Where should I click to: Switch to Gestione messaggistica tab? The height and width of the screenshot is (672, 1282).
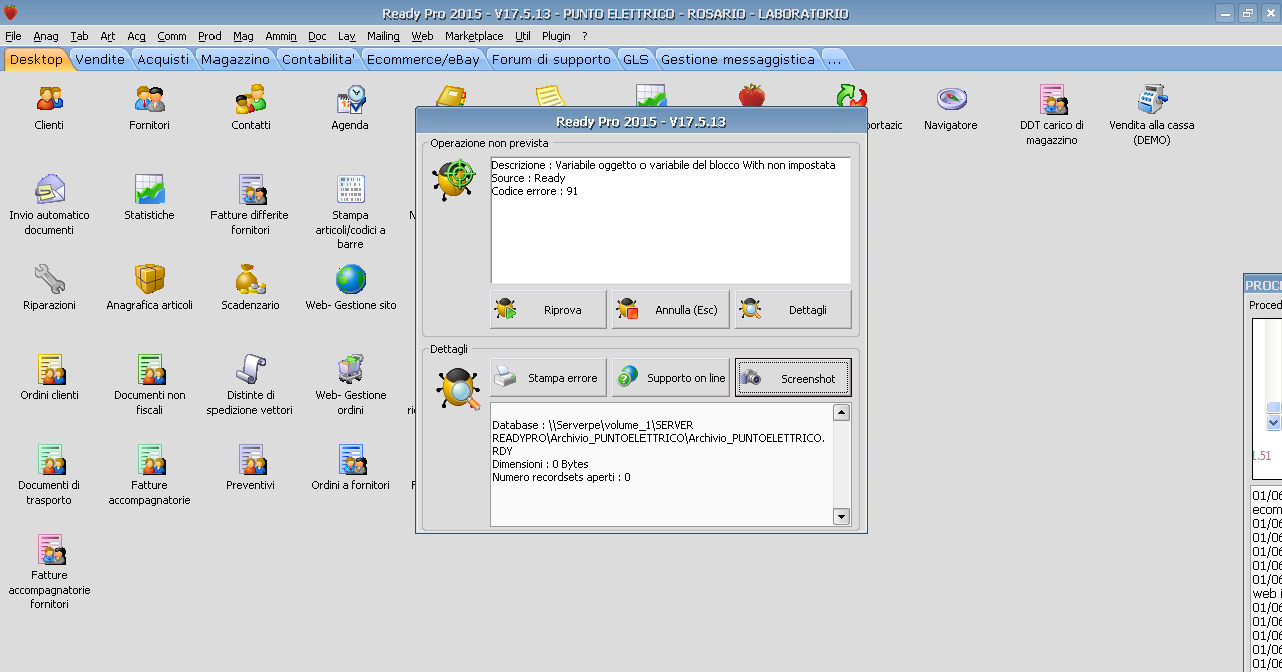pyautogui.click(x=738, y=59)
